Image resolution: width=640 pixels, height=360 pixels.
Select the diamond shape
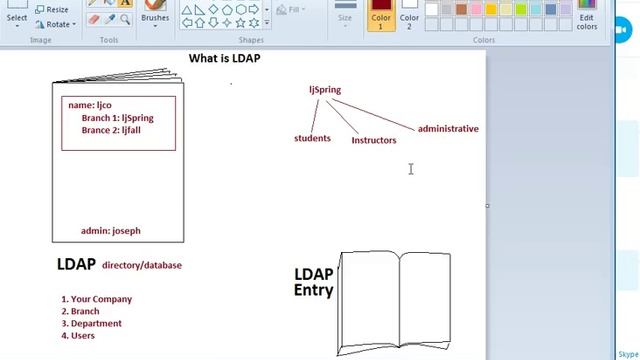213,9
